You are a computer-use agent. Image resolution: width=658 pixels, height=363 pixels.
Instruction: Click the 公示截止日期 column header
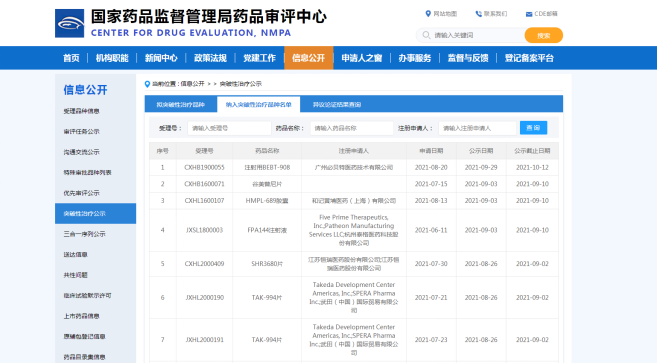(x=532, y=151)
